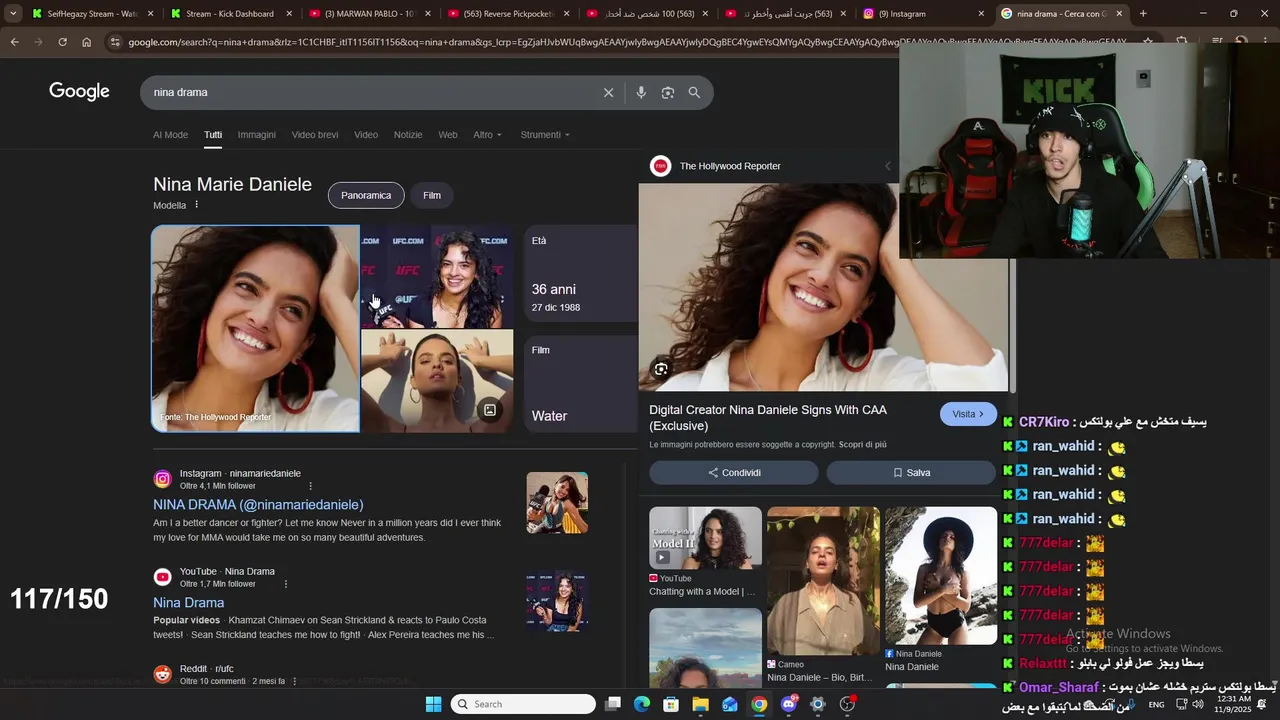The image size is (1280, 720).
Task: Select the Film chip
Action: [432, 195]
